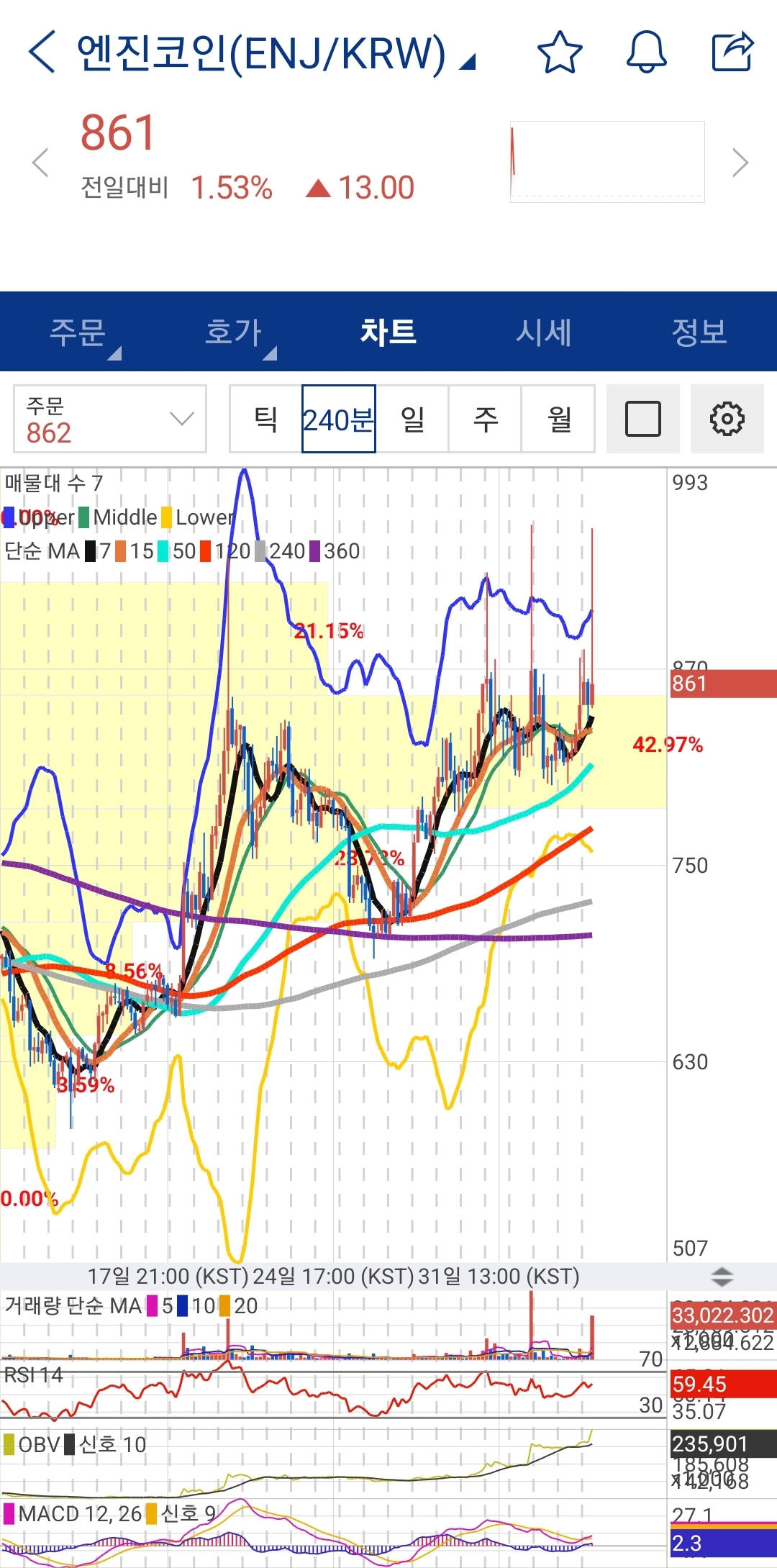Click the 신호 9 orange swatch

click(x=151, y=1514)
